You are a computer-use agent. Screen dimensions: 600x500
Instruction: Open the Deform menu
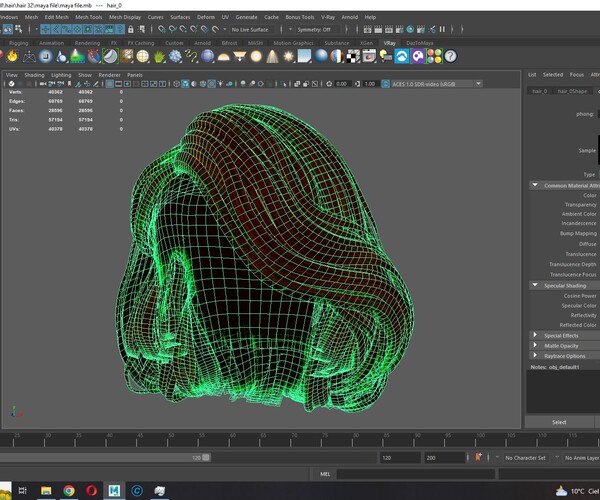click(206, 17)
